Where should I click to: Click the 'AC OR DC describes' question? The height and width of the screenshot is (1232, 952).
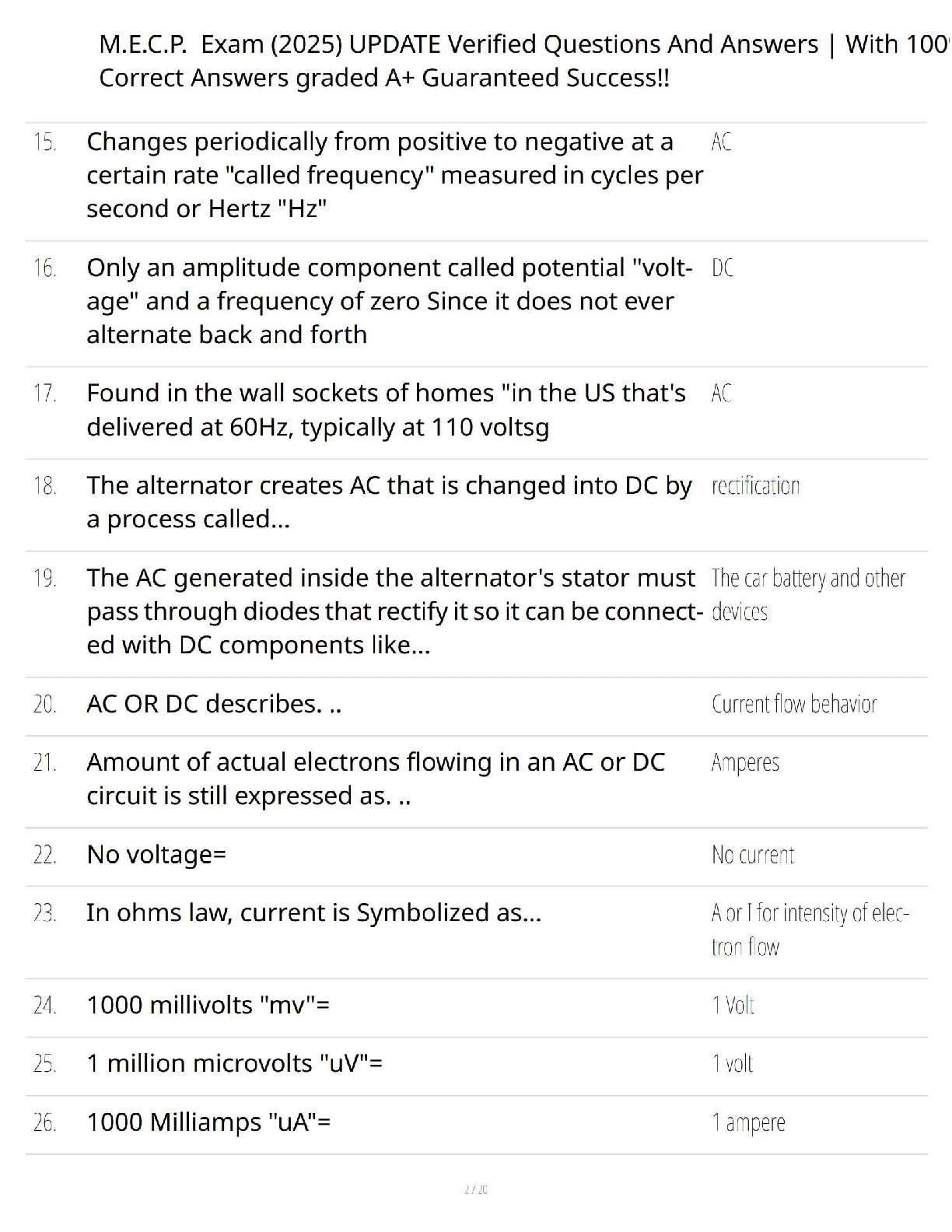[x=214, y=704]
